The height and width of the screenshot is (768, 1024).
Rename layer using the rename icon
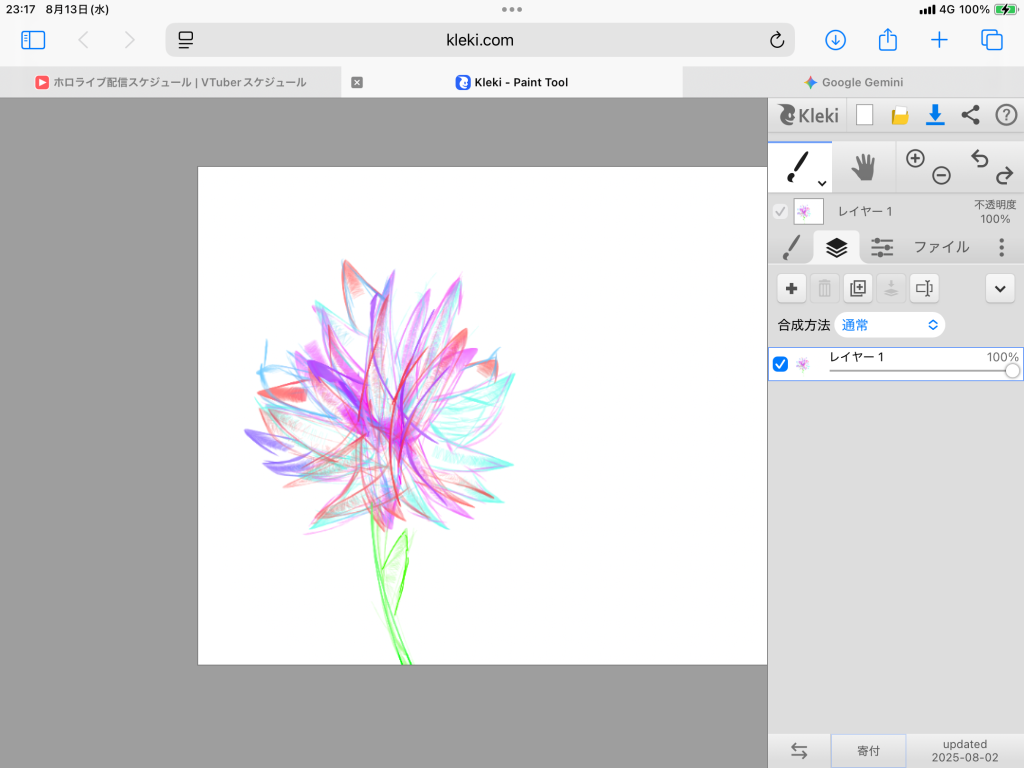pos(924,288)
